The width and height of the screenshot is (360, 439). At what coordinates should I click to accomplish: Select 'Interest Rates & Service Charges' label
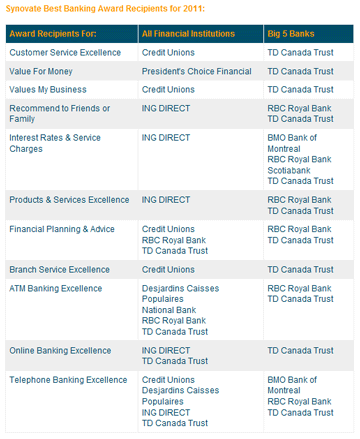pos(55,143)
